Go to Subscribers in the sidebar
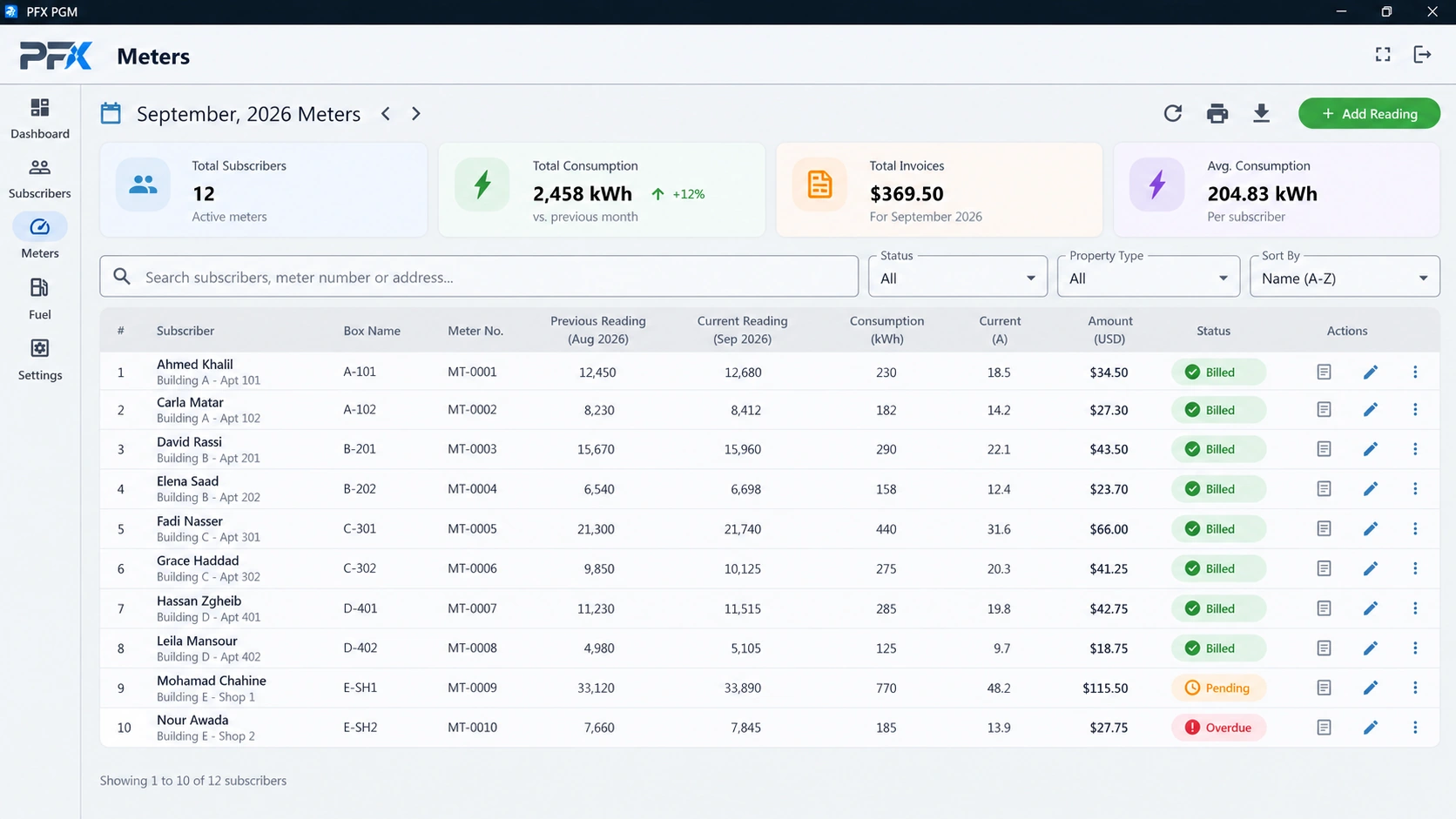Screen dimensions: 1456x819 point(40,178)
